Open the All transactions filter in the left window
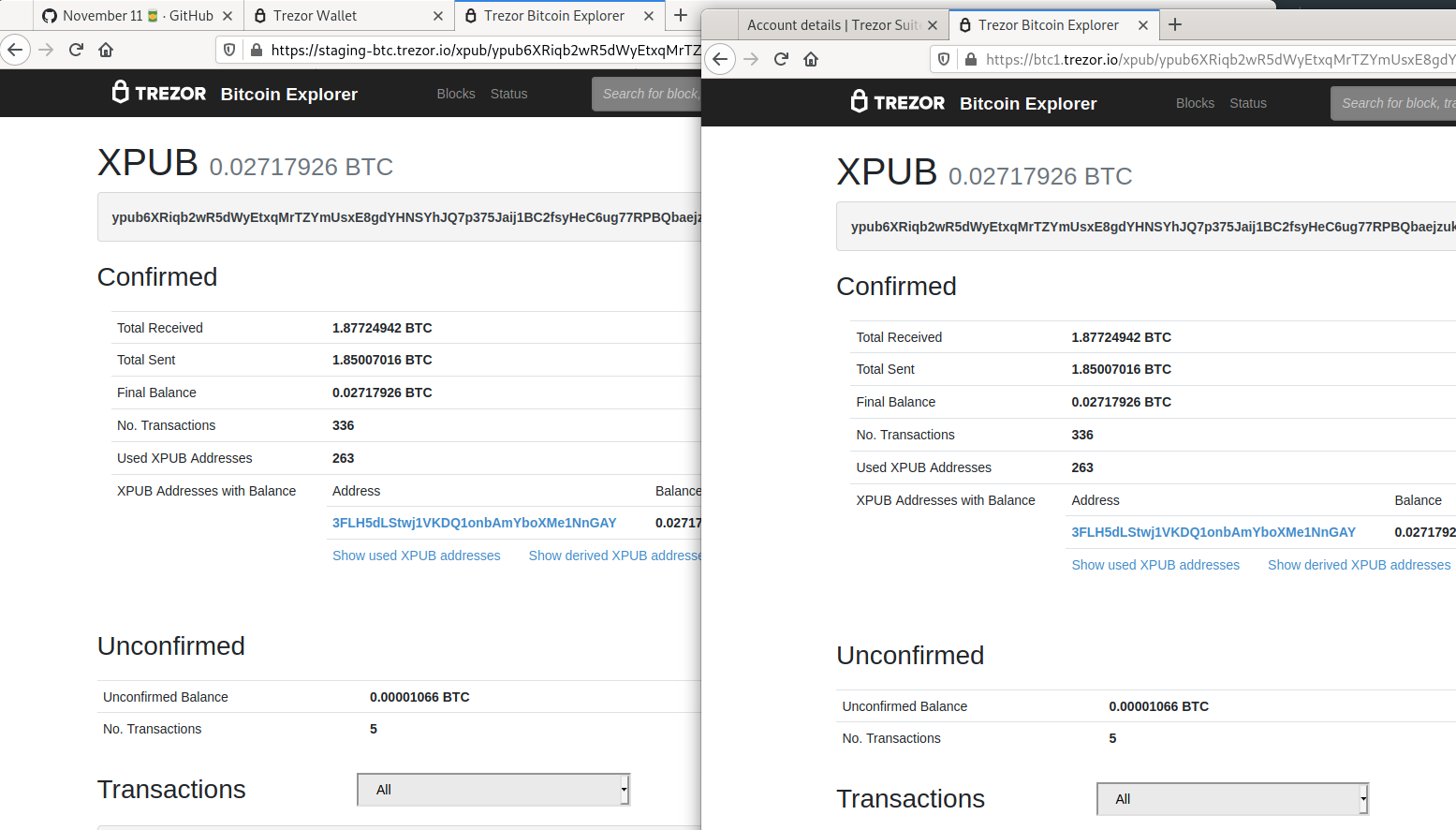 point(493,790)
